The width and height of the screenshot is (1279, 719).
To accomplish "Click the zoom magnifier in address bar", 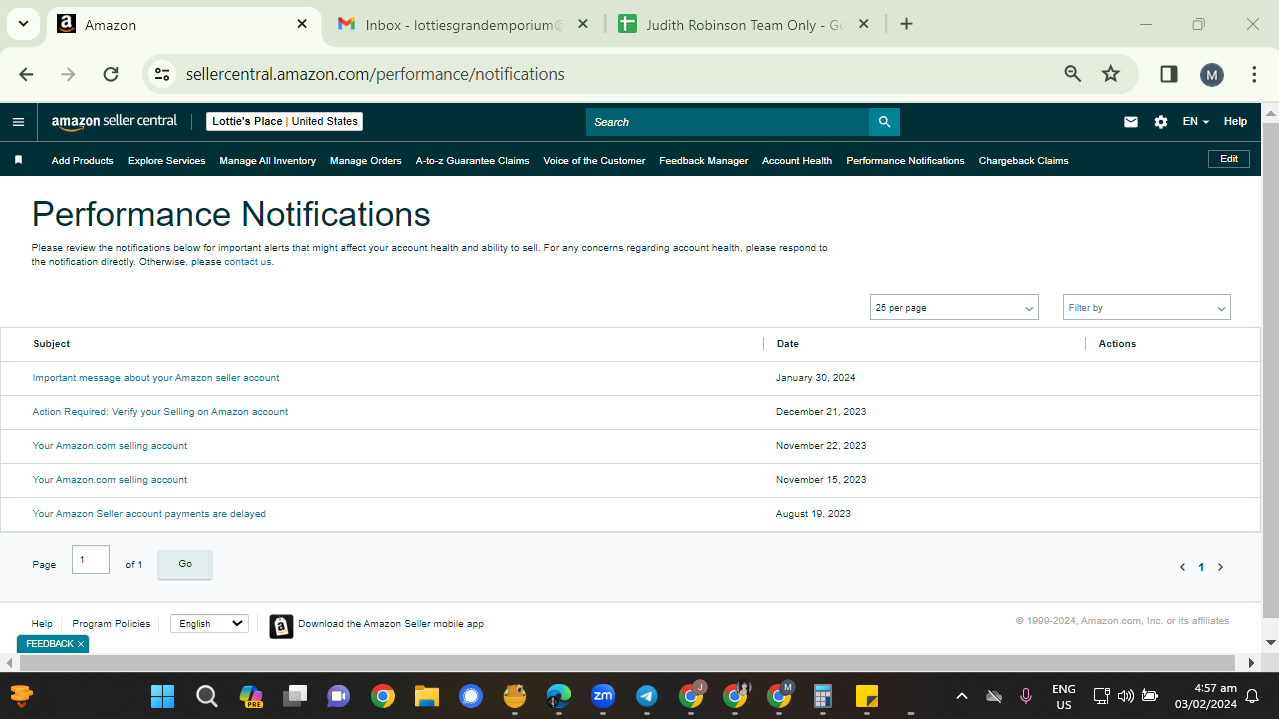I will coord(1073,74).
